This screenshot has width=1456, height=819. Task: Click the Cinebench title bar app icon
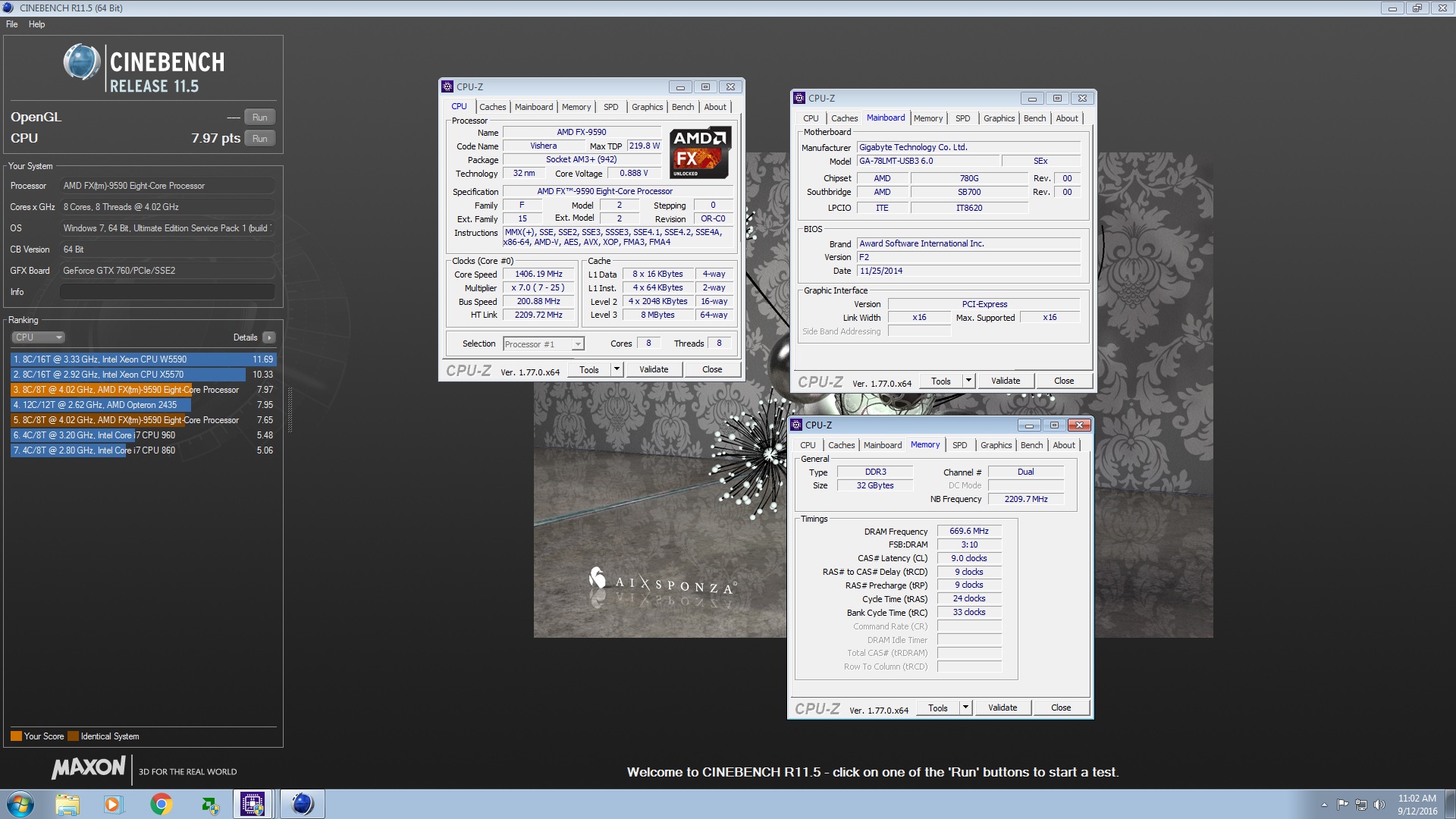click(8, 8)
